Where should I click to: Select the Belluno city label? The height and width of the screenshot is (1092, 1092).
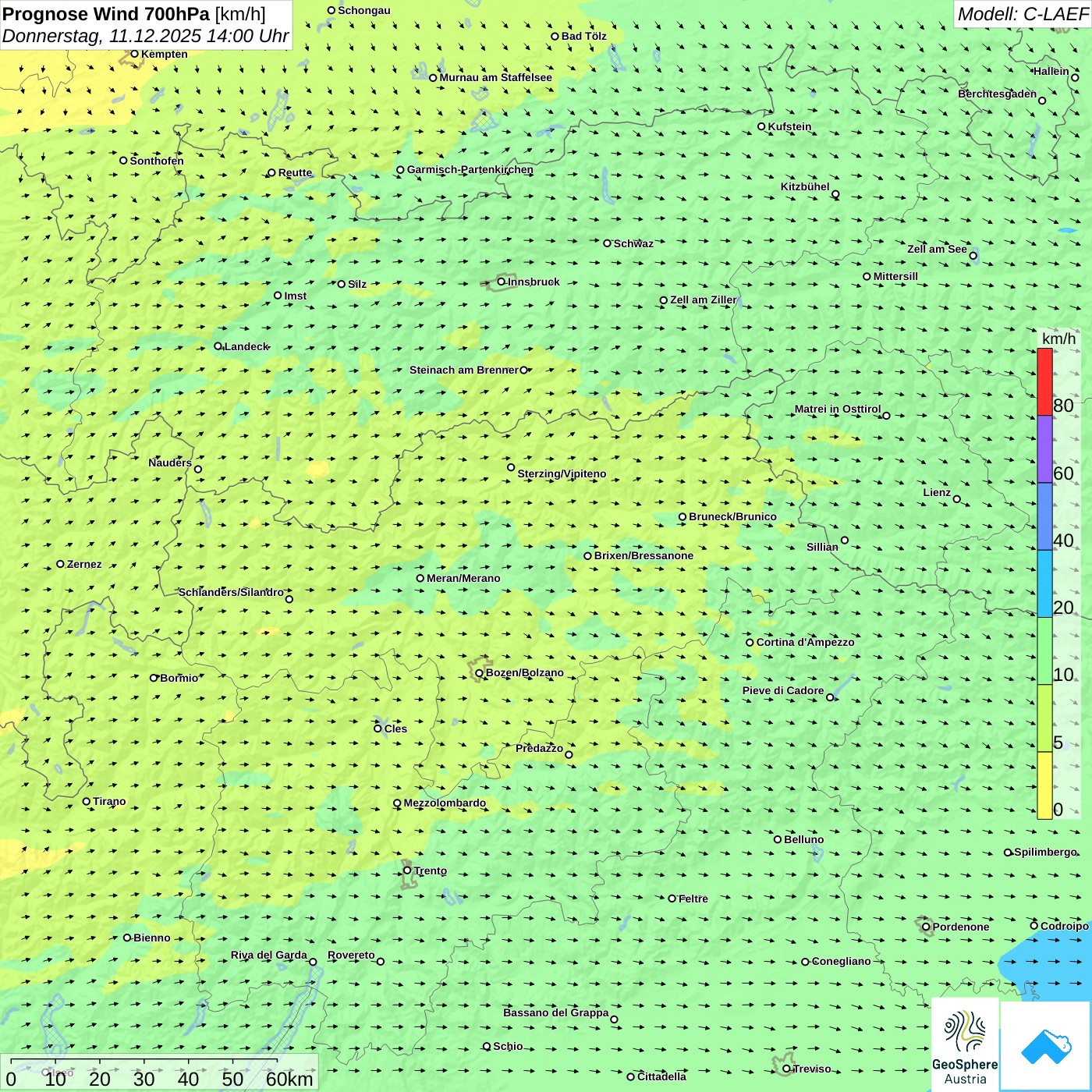point(803,839)
